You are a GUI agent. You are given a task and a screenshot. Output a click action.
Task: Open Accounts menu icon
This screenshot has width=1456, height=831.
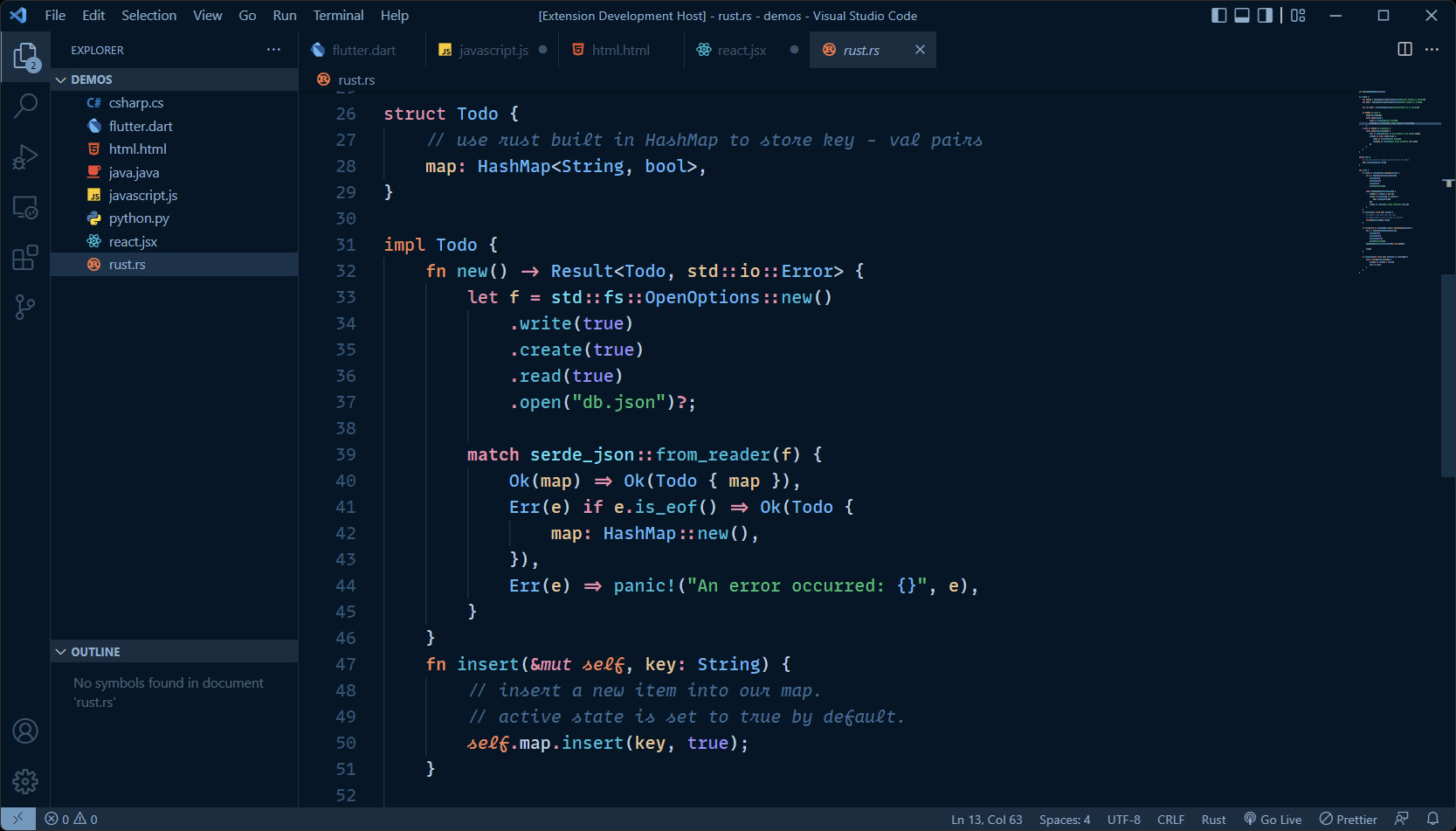click(x=25, y=731)
